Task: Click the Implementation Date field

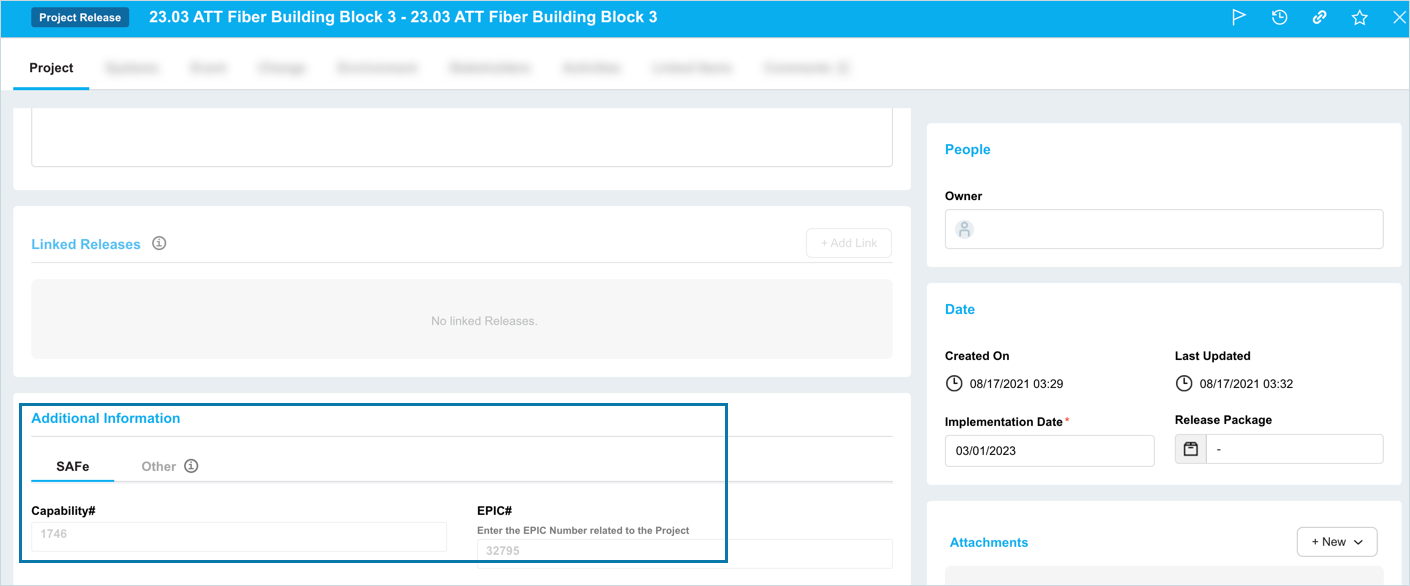Action: [x=1049, y=451]
